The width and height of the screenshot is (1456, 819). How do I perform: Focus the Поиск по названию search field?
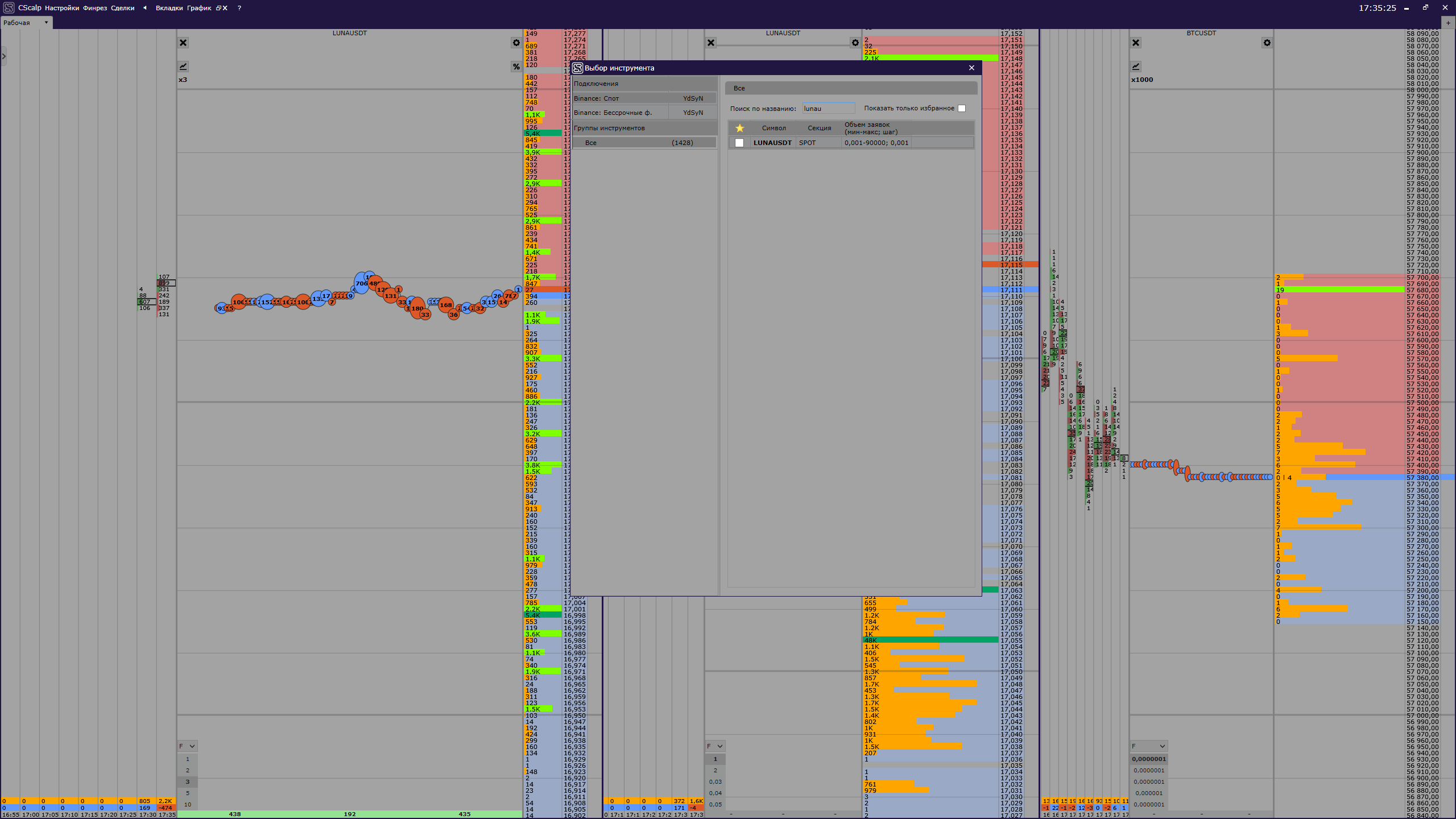click(829, 109)
